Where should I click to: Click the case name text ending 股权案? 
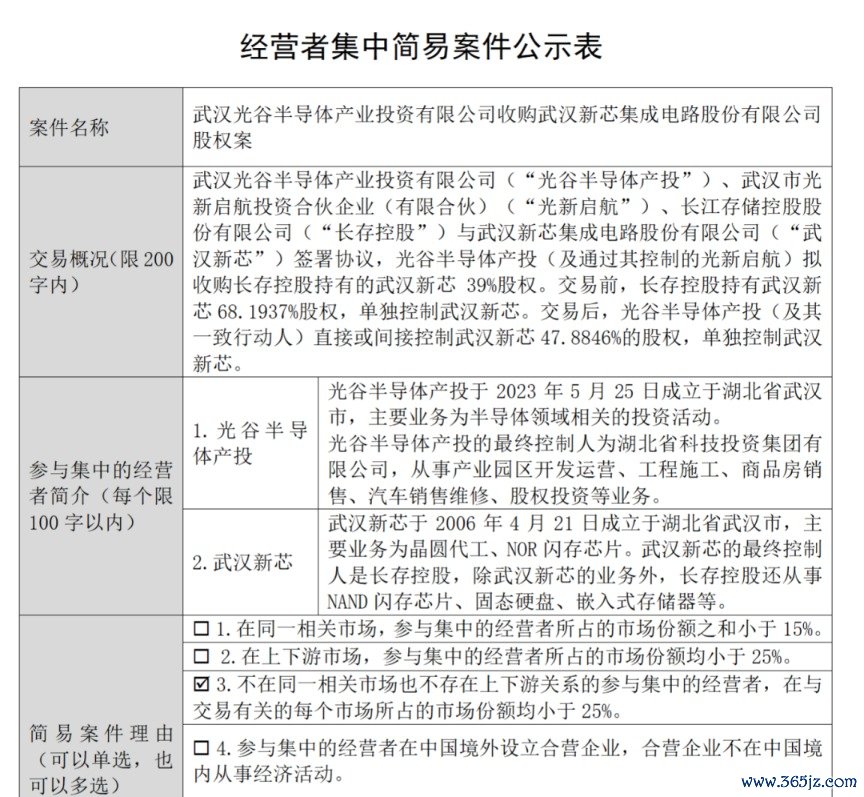507,127
